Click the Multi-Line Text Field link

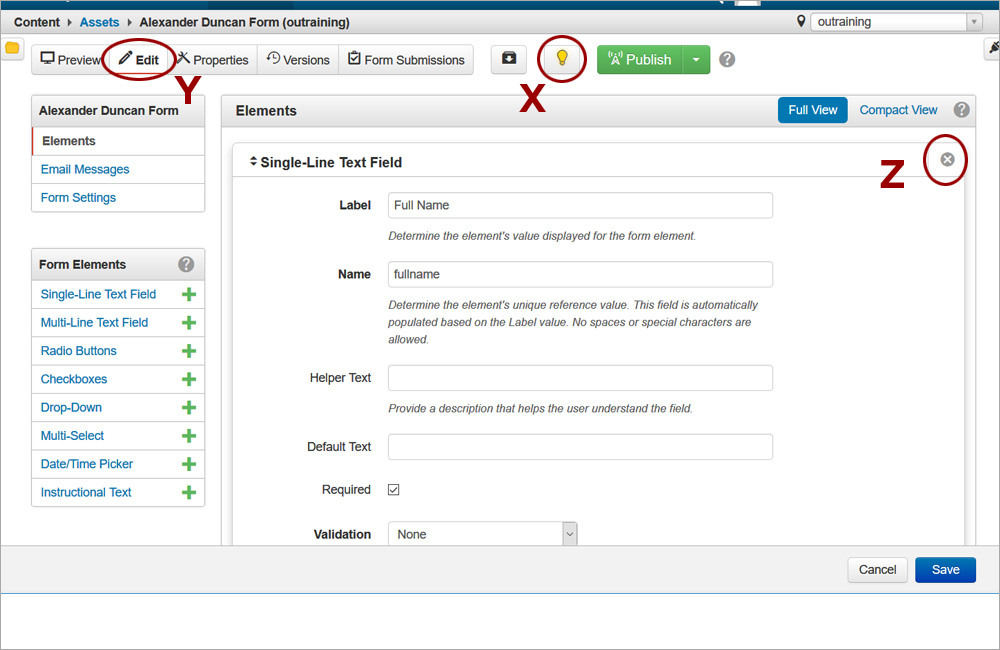point(94,323)
